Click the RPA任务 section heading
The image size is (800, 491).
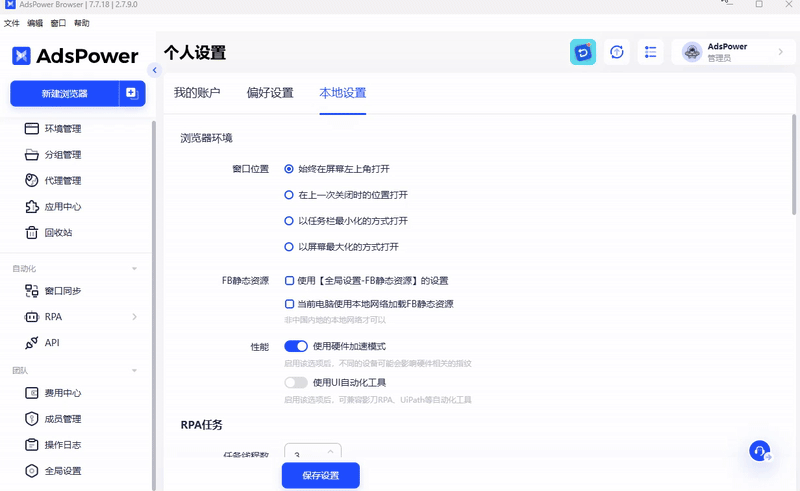pyautogui.click(x=202, y=425)
